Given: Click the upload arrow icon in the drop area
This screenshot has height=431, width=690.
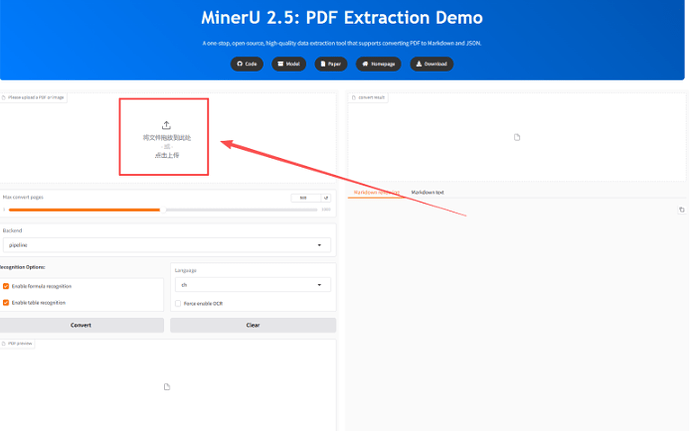Looking at the screenshot, I should coord(166,125).
